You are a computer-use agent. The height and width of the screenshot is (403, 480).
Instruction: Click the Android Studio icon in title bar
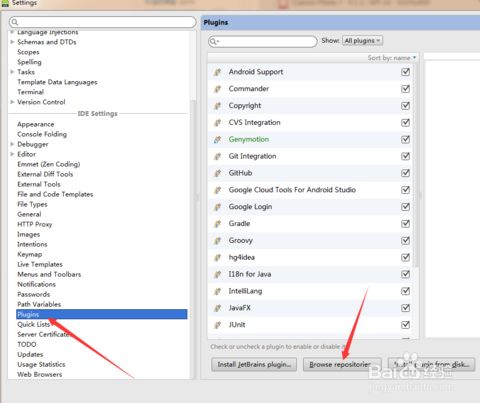(x=5, y=3)
